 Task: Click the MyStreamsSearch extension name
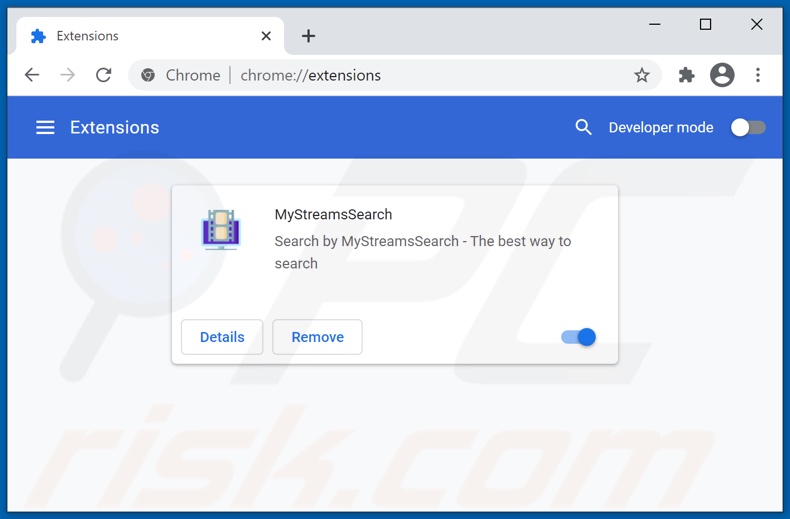pyautogui.click(x=333, y=215)
